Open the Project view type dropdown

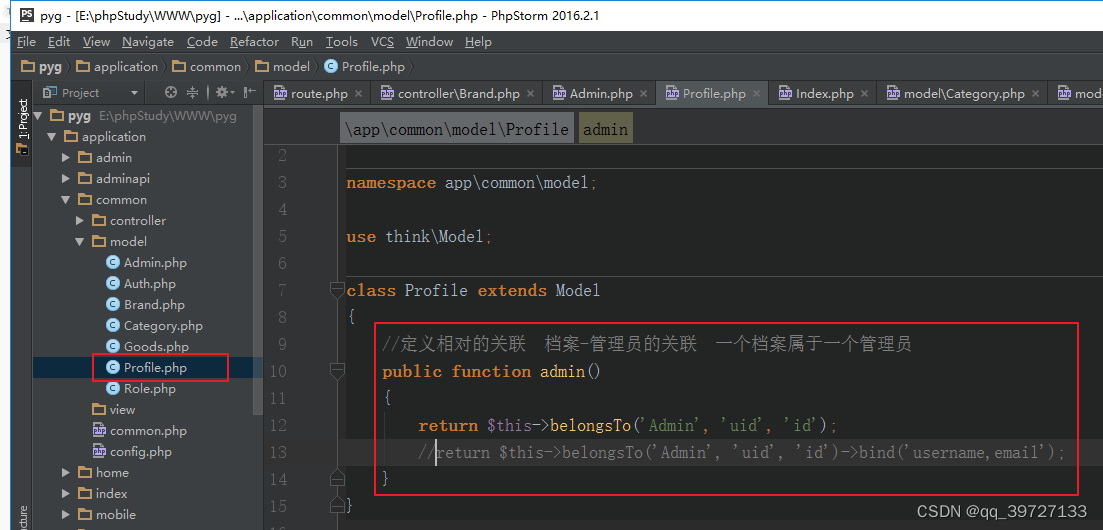coord(134,93)
